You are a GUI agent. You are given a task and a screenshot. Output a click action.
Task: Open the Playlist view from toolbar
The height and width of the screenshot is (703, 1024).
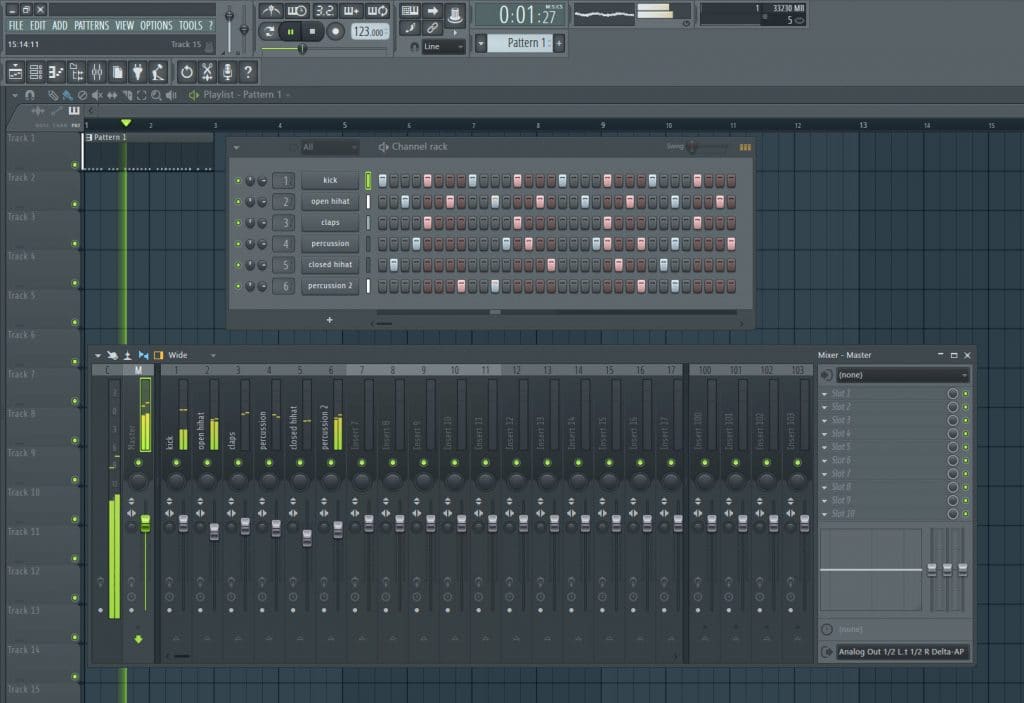(15, 72)
